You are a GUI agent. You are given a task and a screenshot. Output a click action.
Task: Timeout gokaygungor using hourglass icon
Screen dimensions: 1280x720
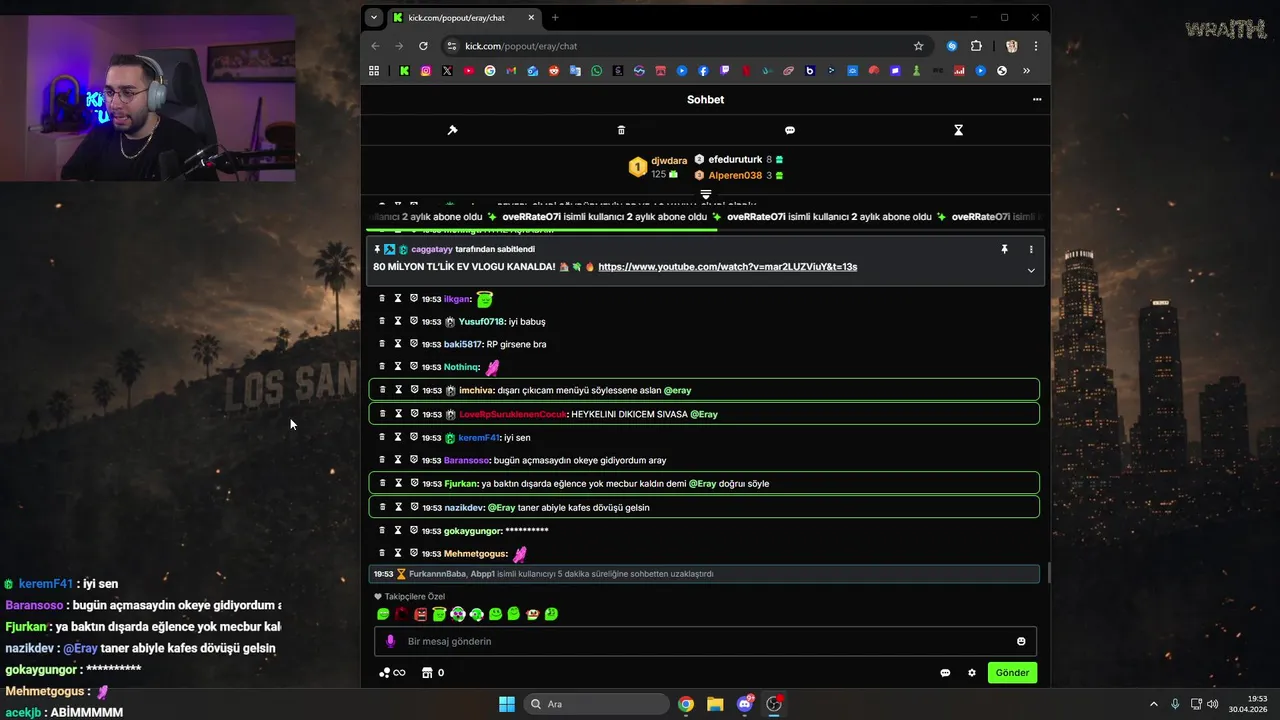(x=398, y=530)
